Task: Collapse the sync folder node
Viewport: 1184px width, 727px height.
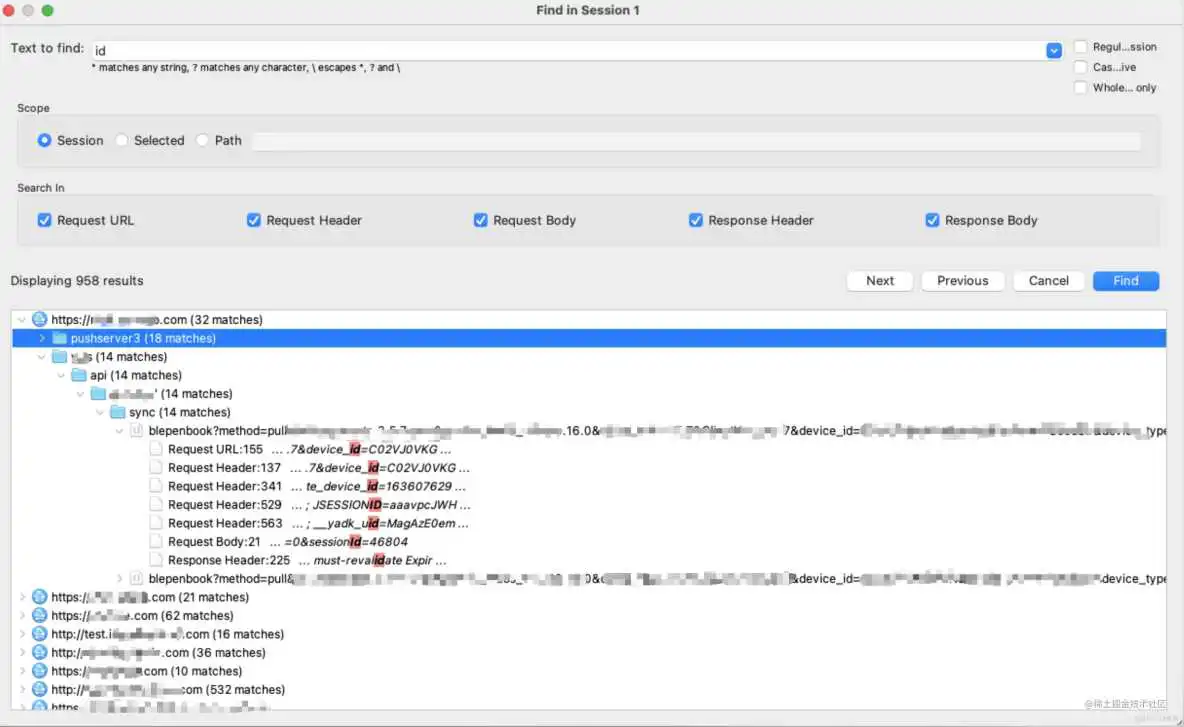Action: (99, 413)
